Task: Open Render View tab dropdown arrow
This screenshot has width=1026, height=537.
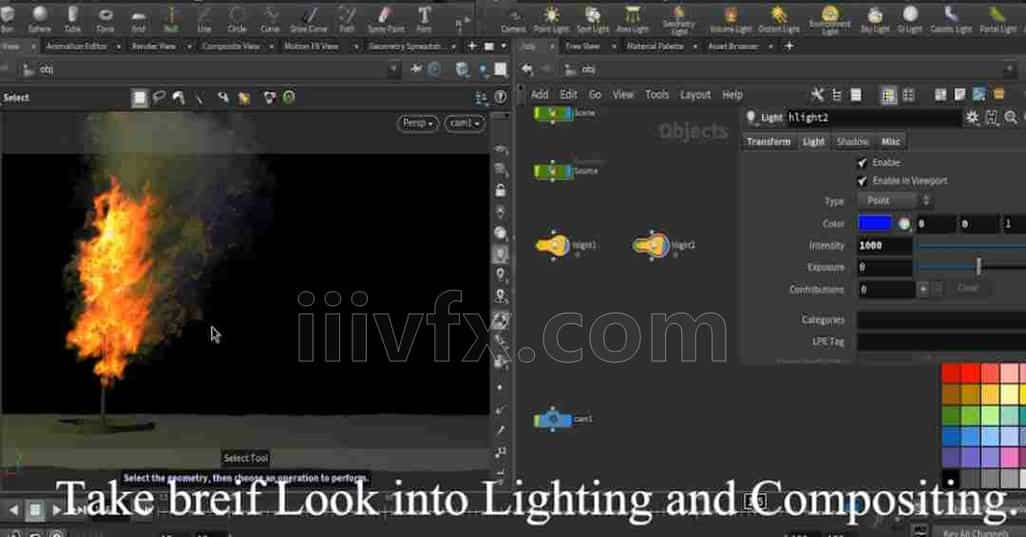Action: click(188, 46)
